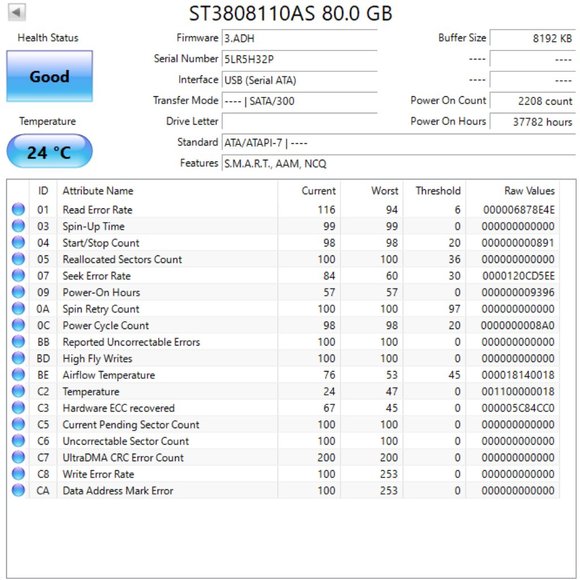Click raw value 00006878E4E
The width and height of the screenshot is (580, 580).
[x=519, y=210]
